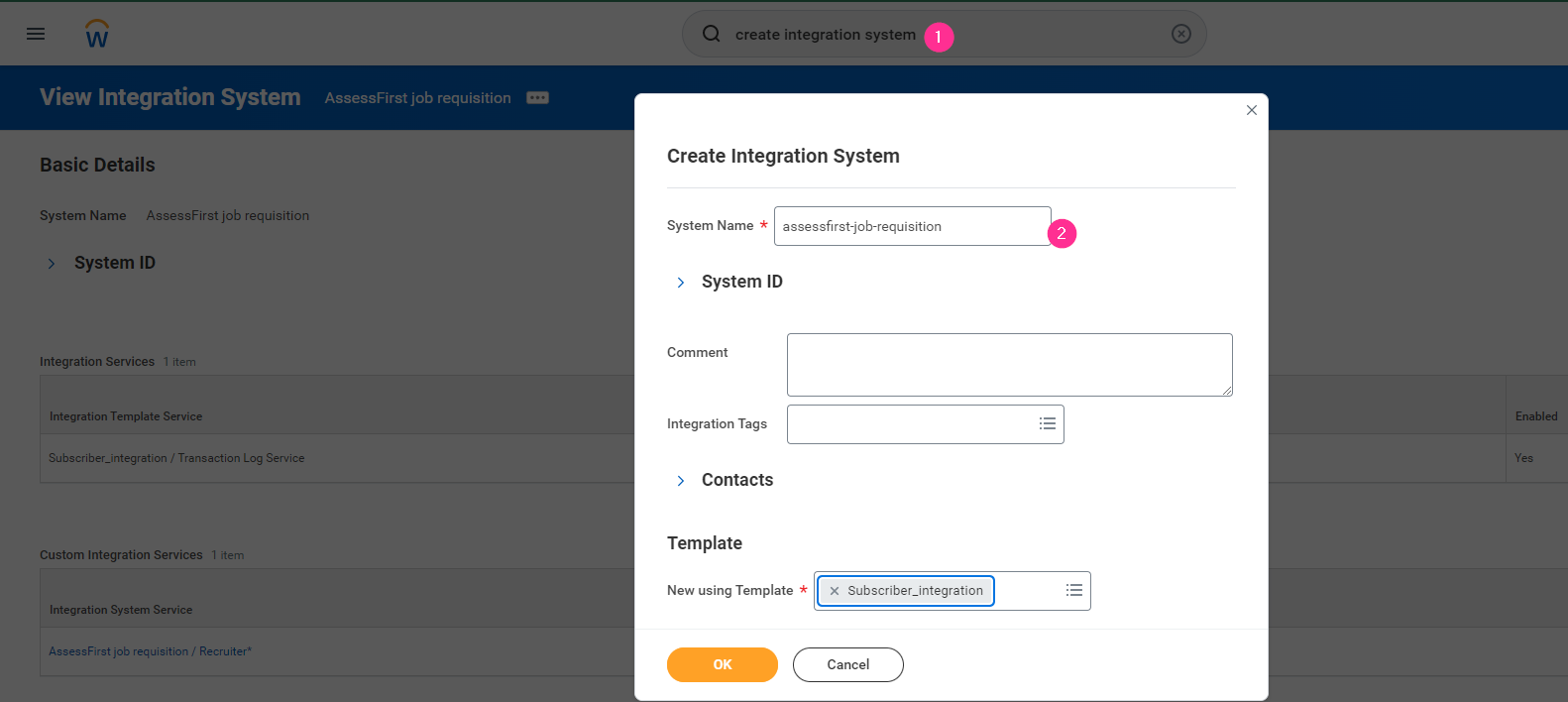1568x702 pixels.
Task: Remove the Subscriber_integration template selection
Action: [x=834, y=591]
